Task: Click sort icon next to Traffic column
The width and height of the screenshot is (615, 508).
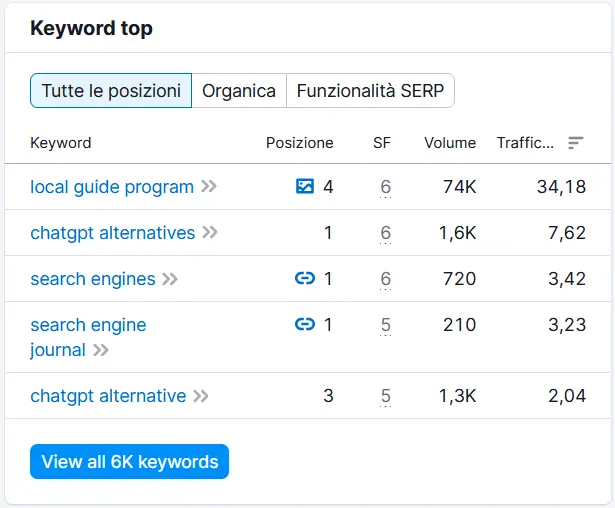Action: point(575,143)
